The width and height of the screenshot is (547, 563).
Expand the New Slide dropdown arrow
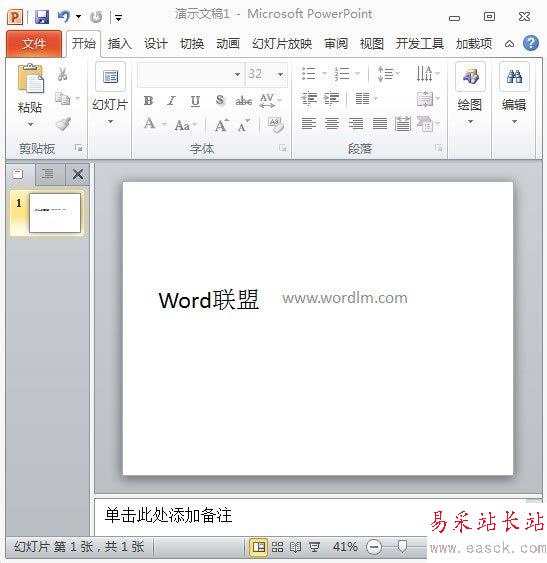[110, 122]
